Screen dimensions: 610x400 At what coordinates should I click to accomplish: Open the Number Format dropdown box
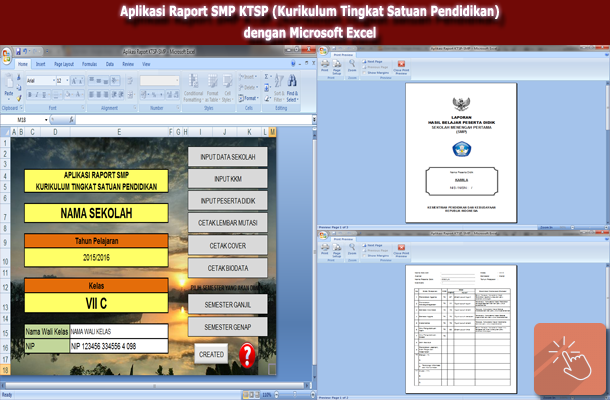coord(160,81)
